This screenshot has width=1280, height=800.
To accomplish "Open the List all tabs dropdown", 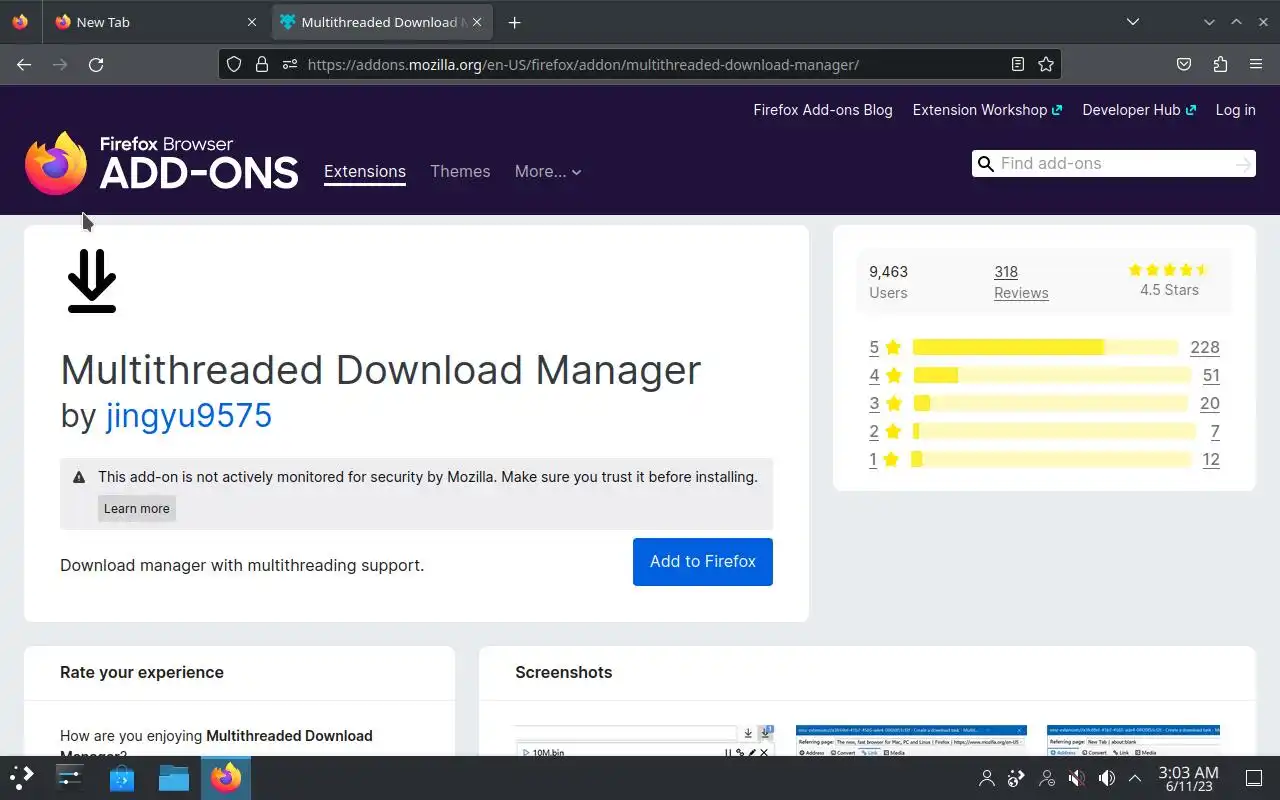I will [1132, 22].
